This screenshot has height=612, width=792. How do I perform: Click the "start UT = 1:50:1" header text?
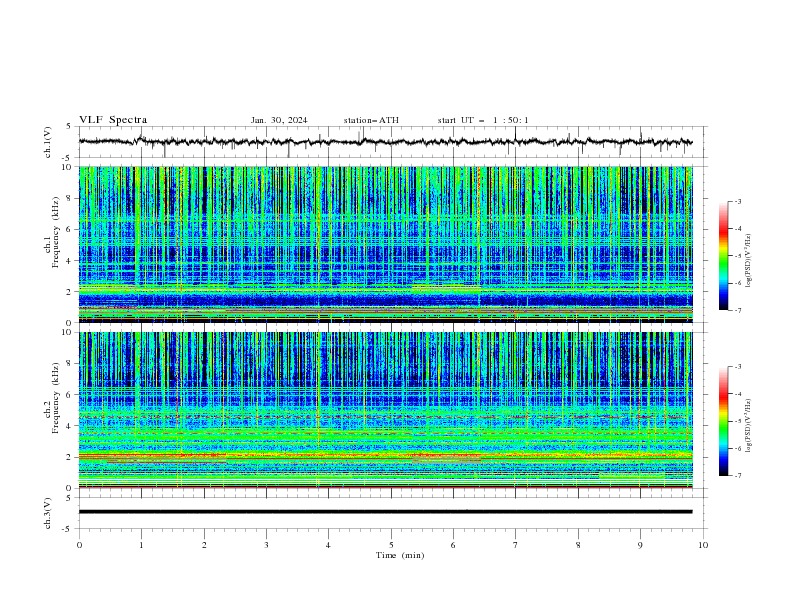click(483, 120)
